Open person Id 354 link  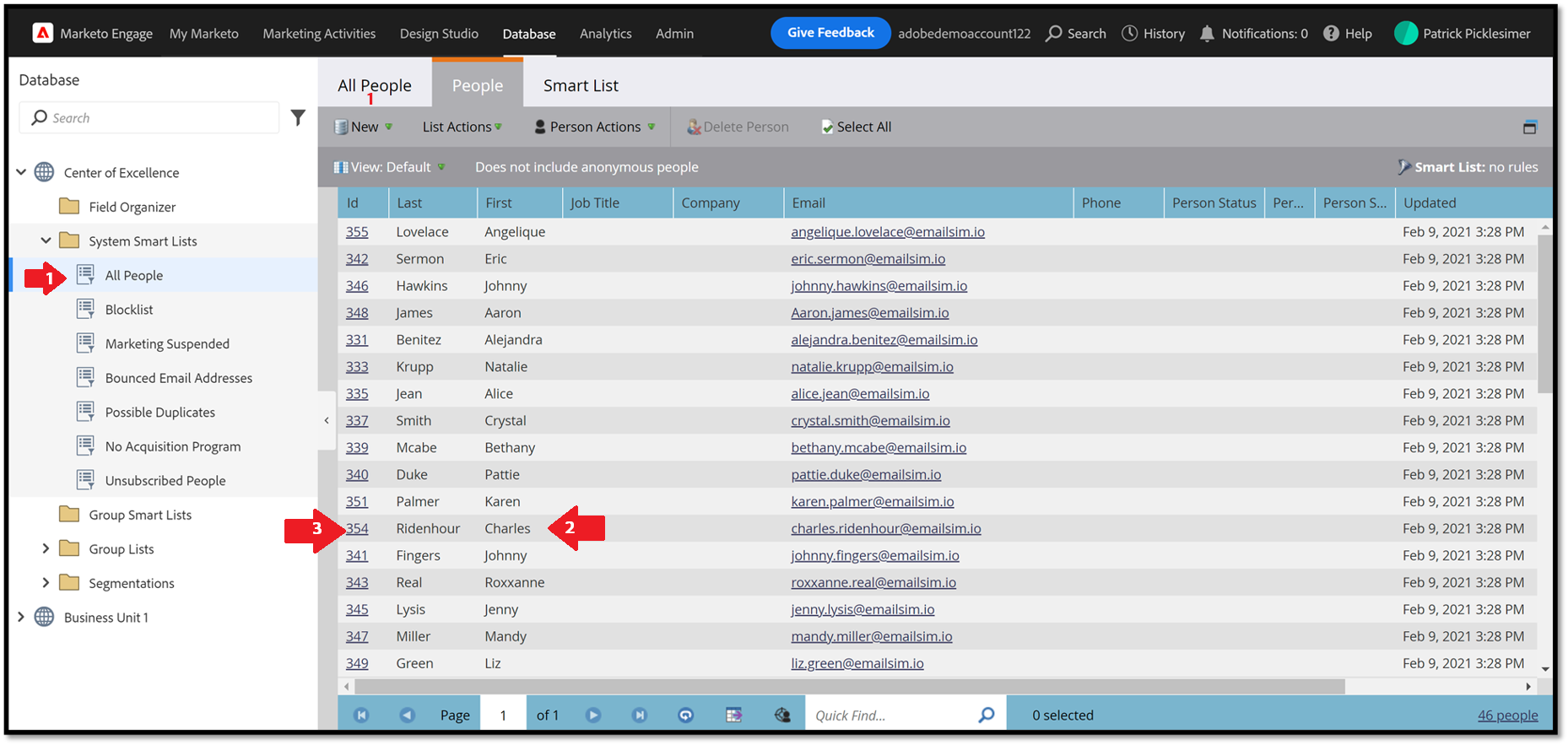click(357, 528)
